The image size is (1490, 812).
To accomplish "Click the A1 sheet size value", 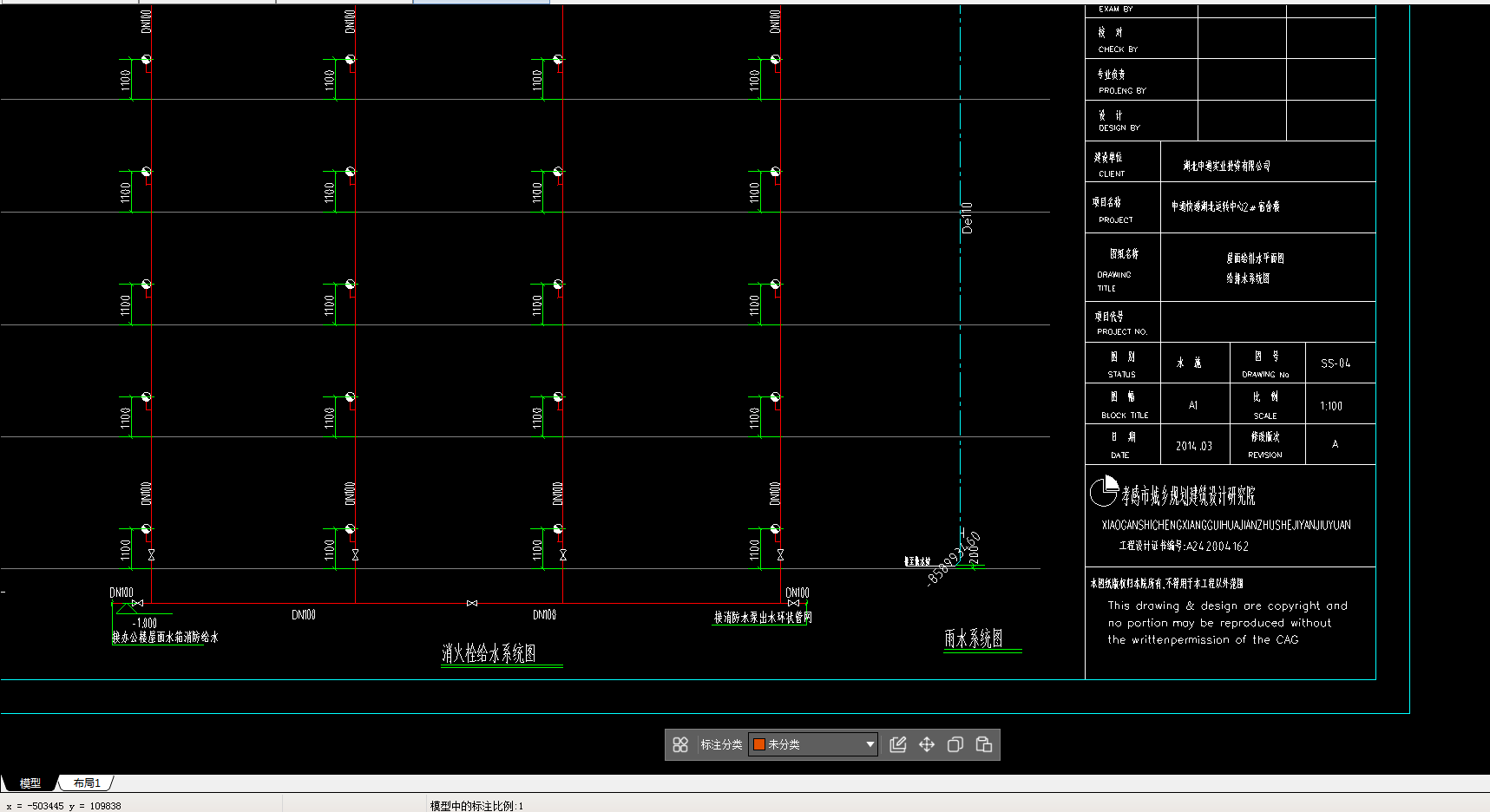I will point(1193,405).
